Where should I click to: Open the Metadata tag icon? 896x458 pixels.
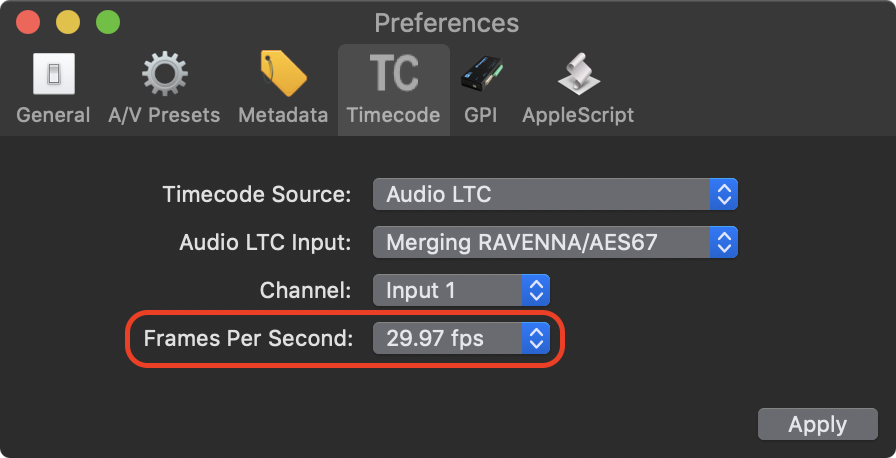[283, 74]
